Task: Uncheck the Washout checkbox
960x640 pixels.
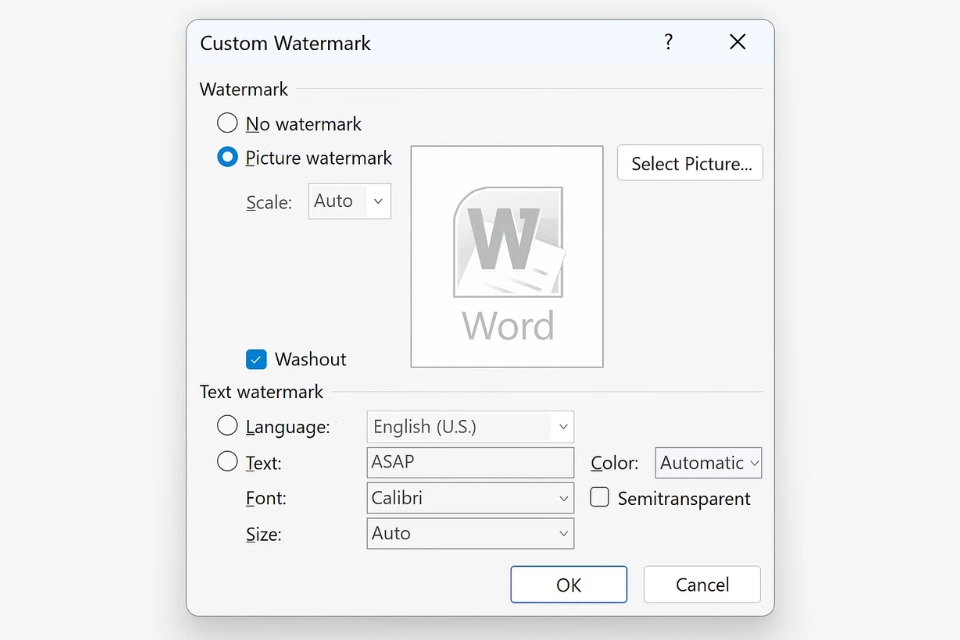Action: coord(257,359)
